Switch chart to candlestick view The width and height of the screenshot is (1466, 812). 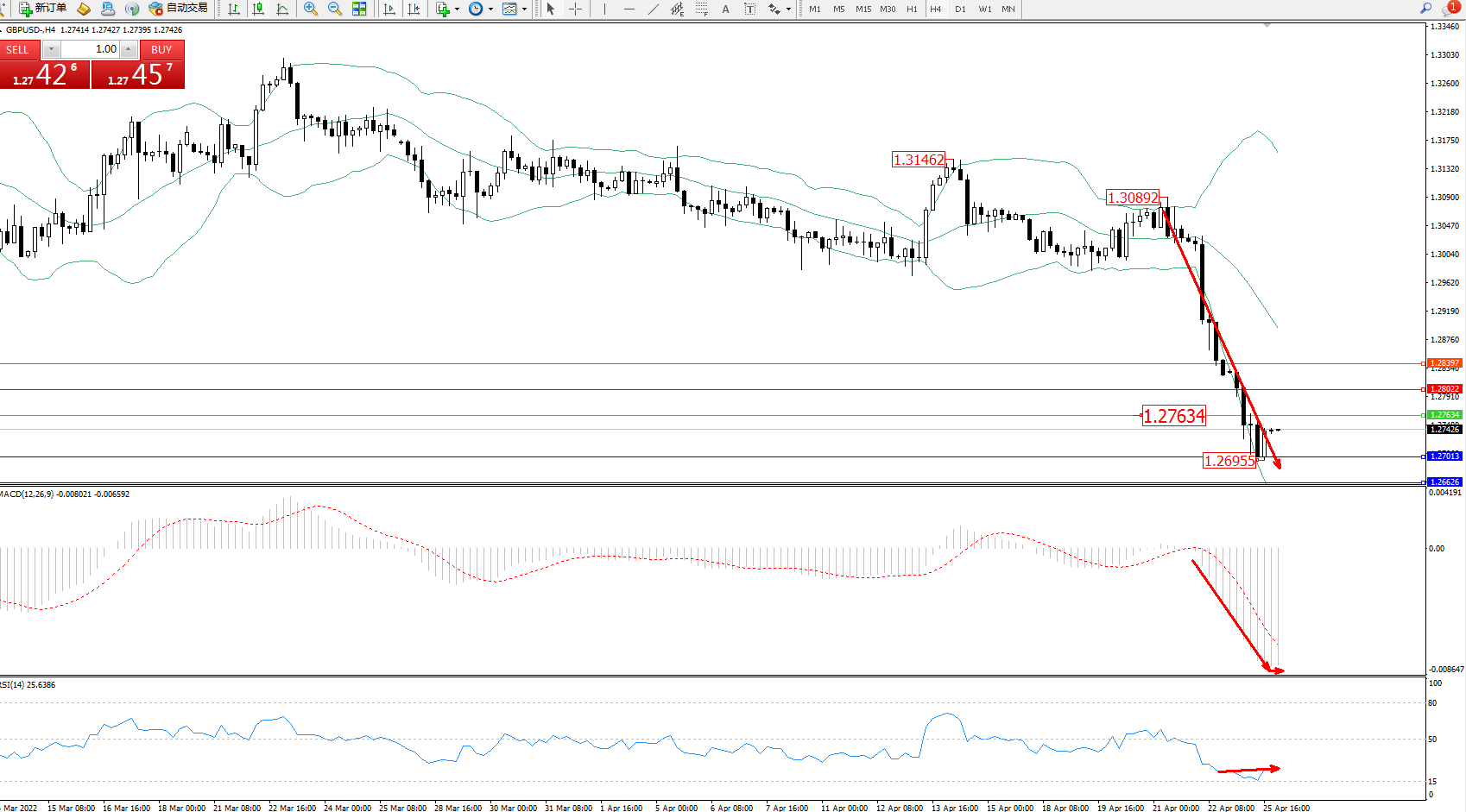[258, 9]
